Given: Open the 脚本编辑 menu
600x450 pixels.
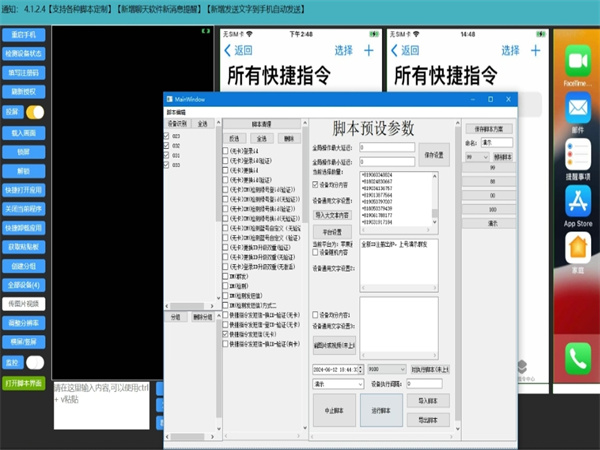Looking at the screenshot, I should (x=175, y=112).
